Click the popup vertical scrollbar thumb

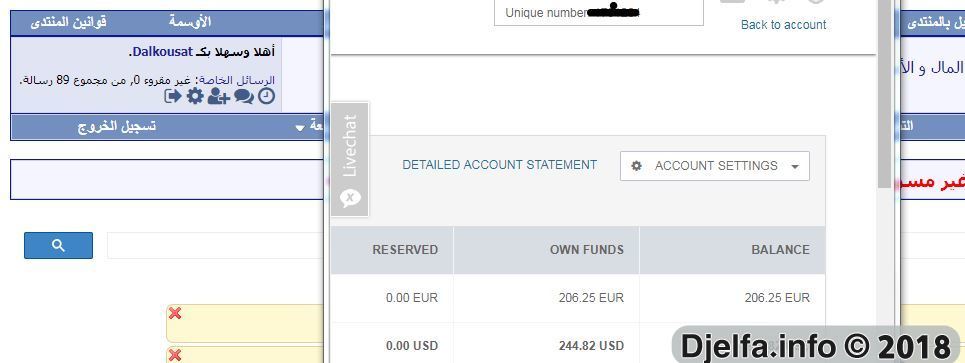point(884,92)
